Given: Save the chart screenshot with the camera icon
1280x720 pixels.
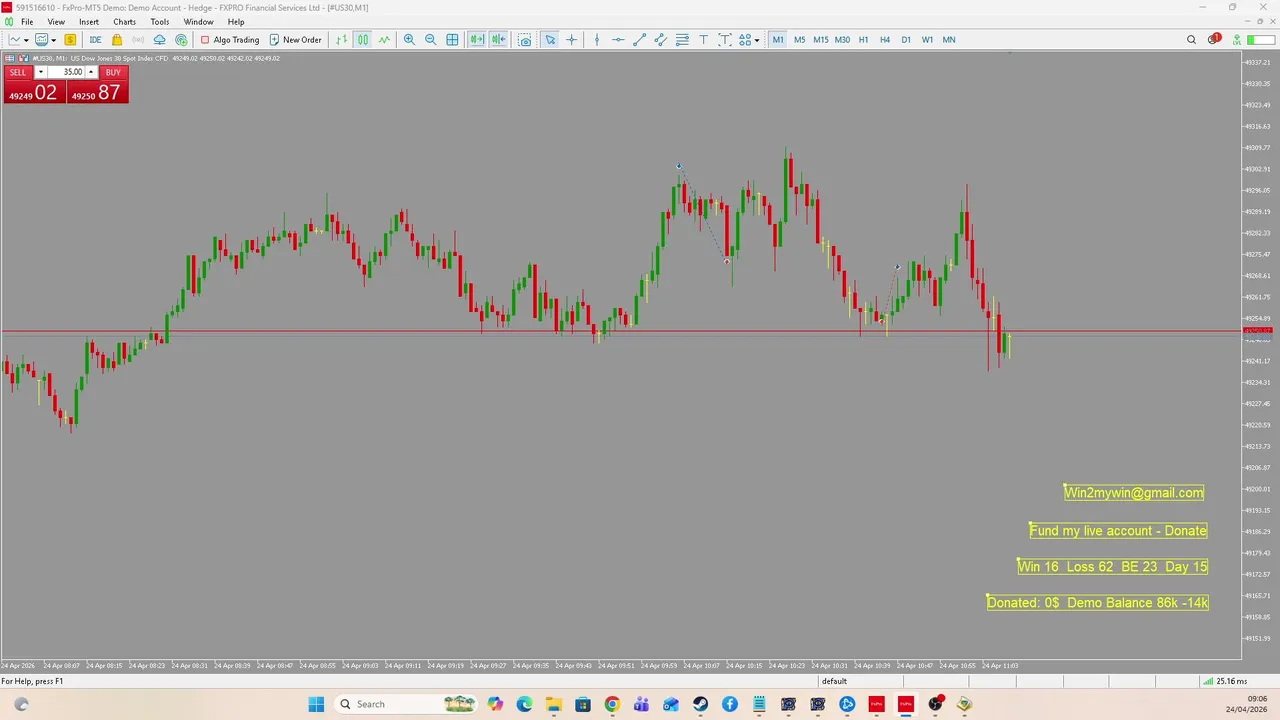Looking at the screenshot, I should (x=524, y=40).
